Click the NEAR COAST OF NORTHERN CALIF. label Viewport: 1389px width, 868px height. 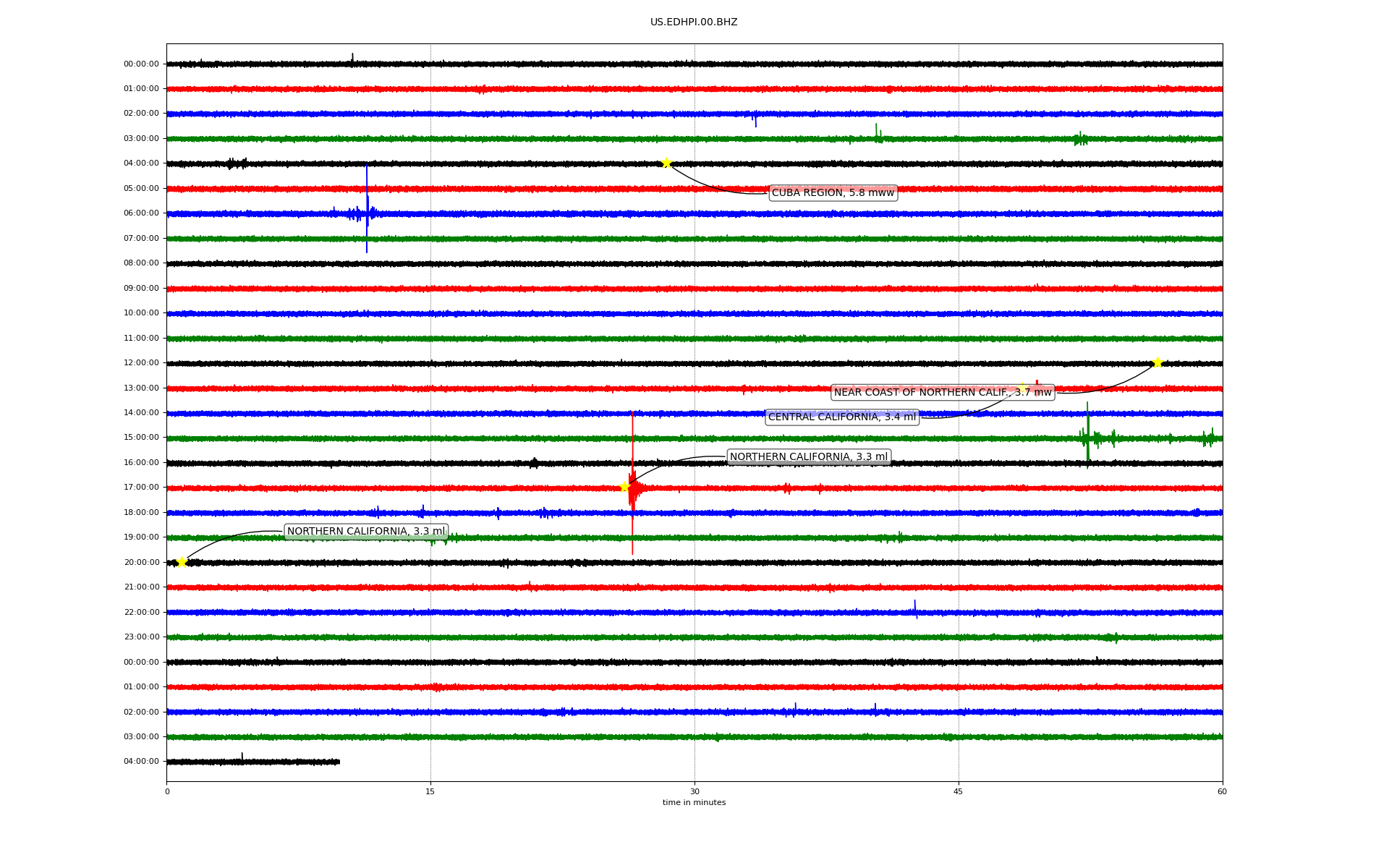942,393
